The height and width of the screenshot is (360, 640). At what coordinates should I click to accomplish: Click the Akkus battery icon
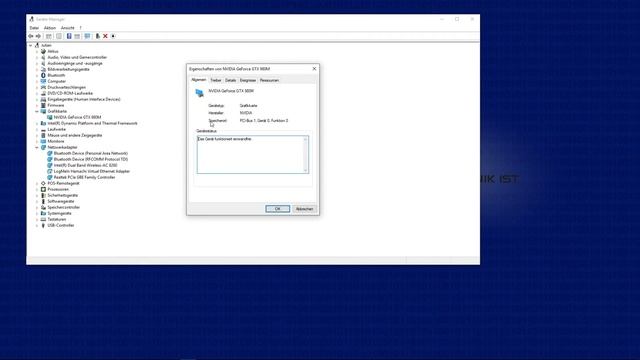pyautogui.click(x=43, y=51)
